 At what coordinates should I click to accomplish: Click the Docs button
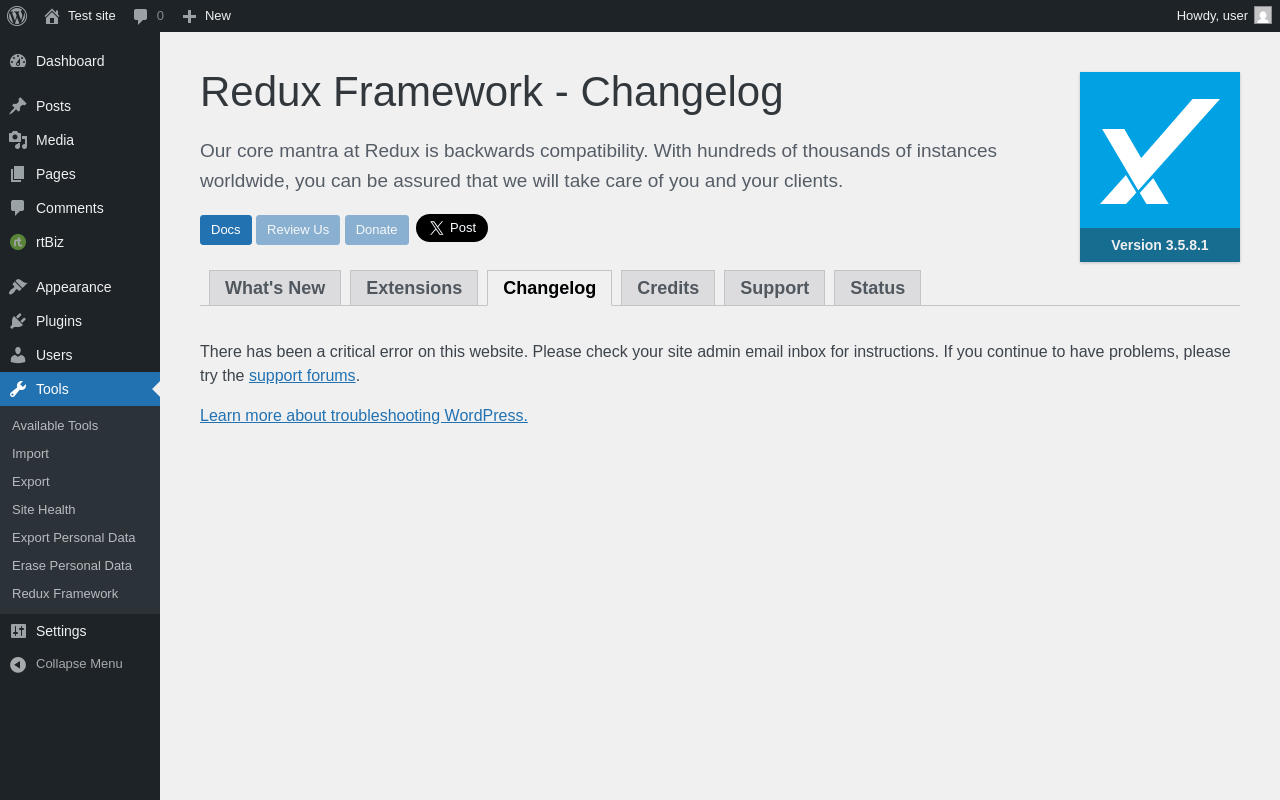coord(226,230)
